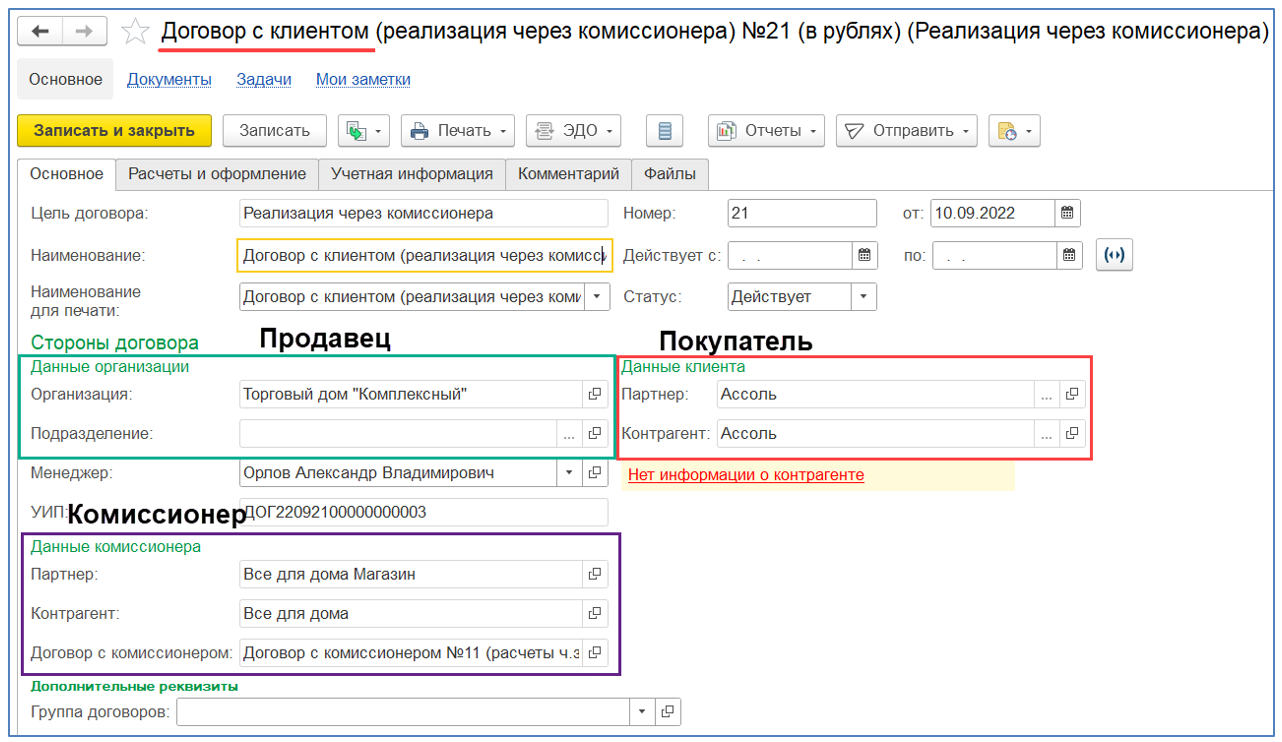
Task: Expand the Наименование для печати dropdown arrow
Action: click(x=596, y=296)
